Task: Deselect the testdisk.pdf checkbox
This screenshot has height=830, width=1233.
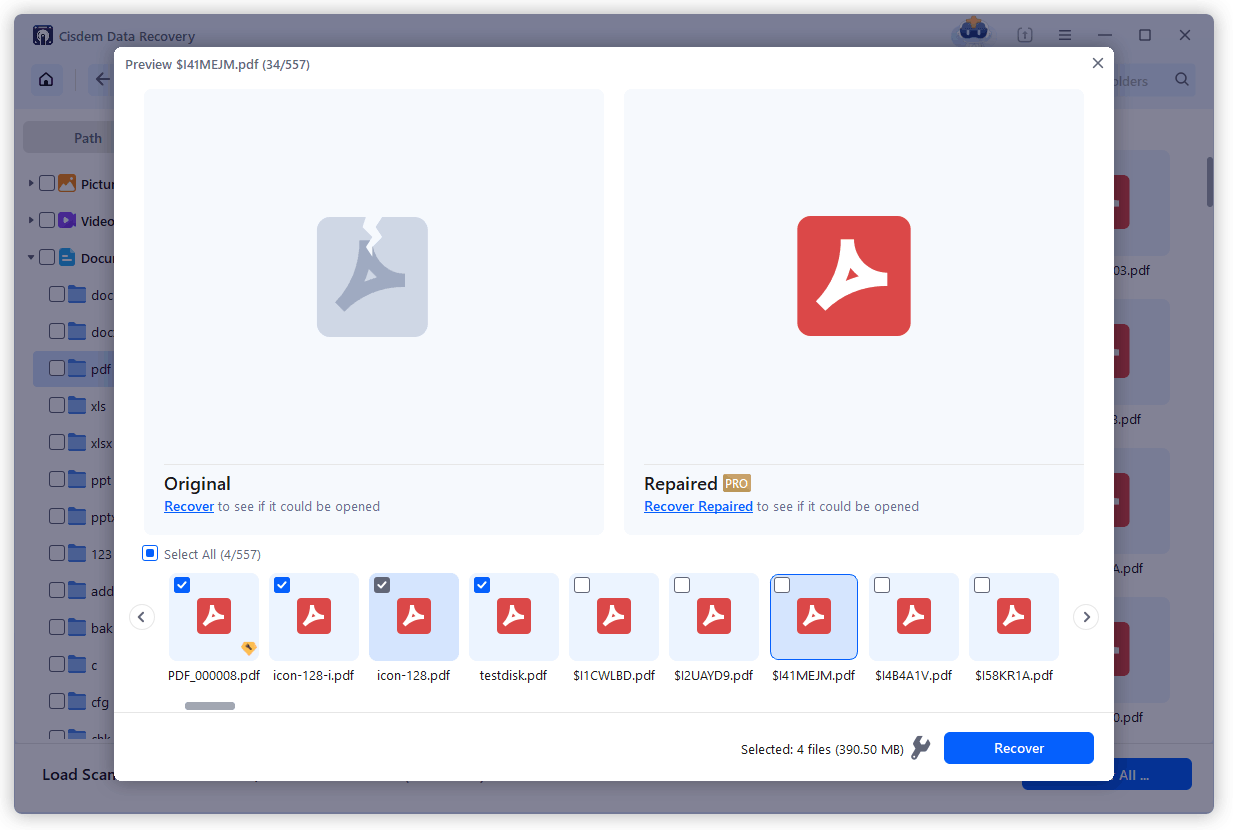Action: [x=481, y=584]
